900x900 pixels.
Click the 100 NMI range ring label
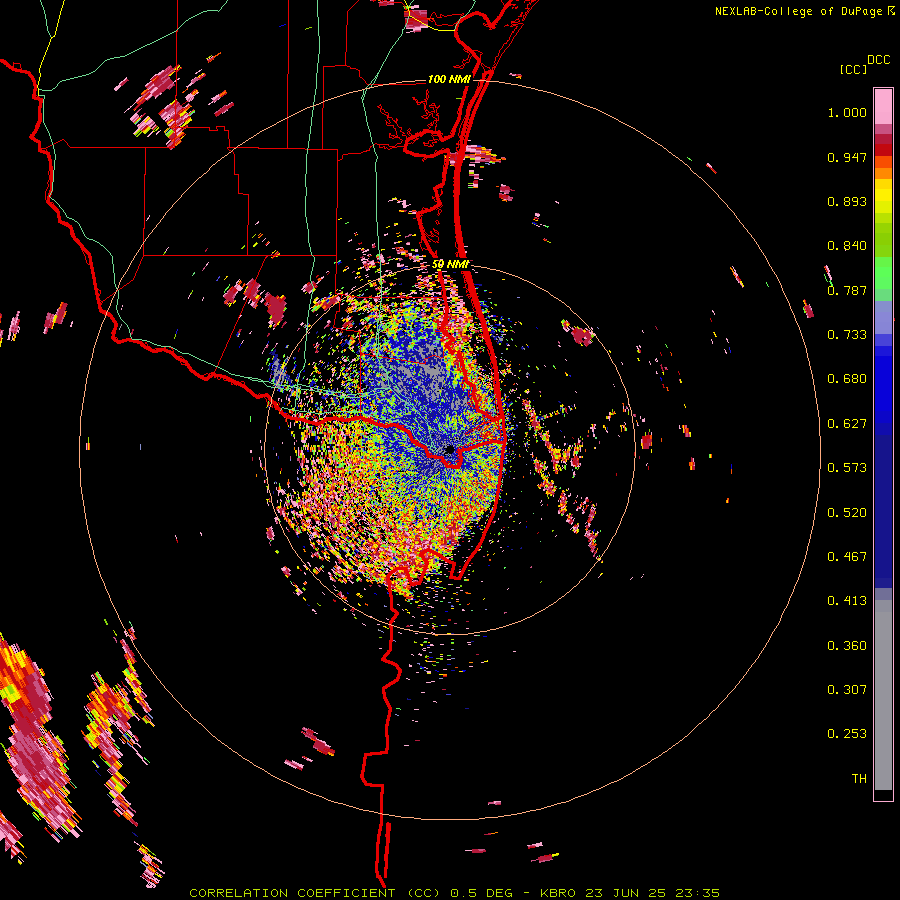click(x=449, y=79)
